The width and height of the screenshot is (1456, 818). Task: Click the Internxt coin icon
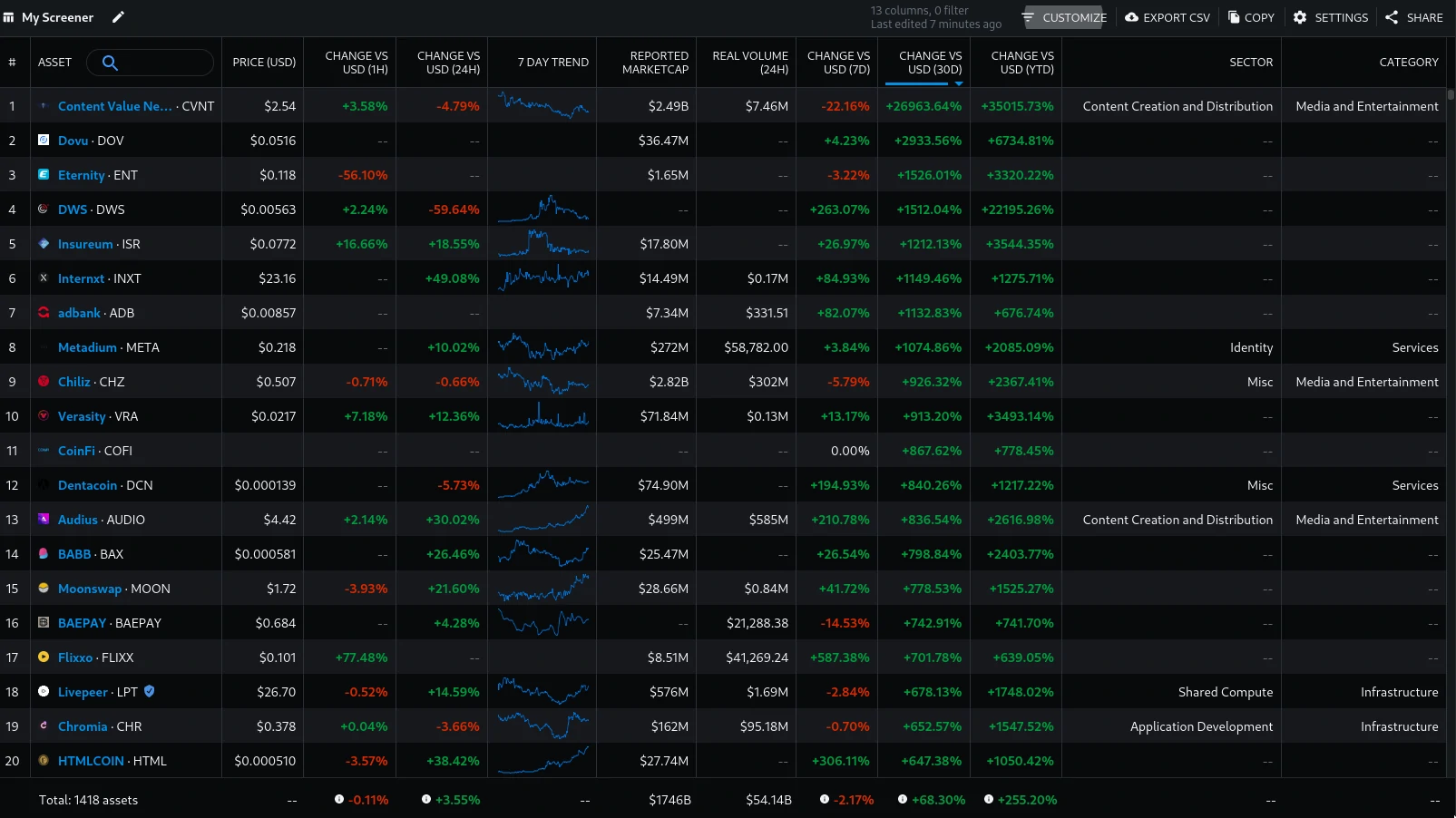click(x=44, y=278)
